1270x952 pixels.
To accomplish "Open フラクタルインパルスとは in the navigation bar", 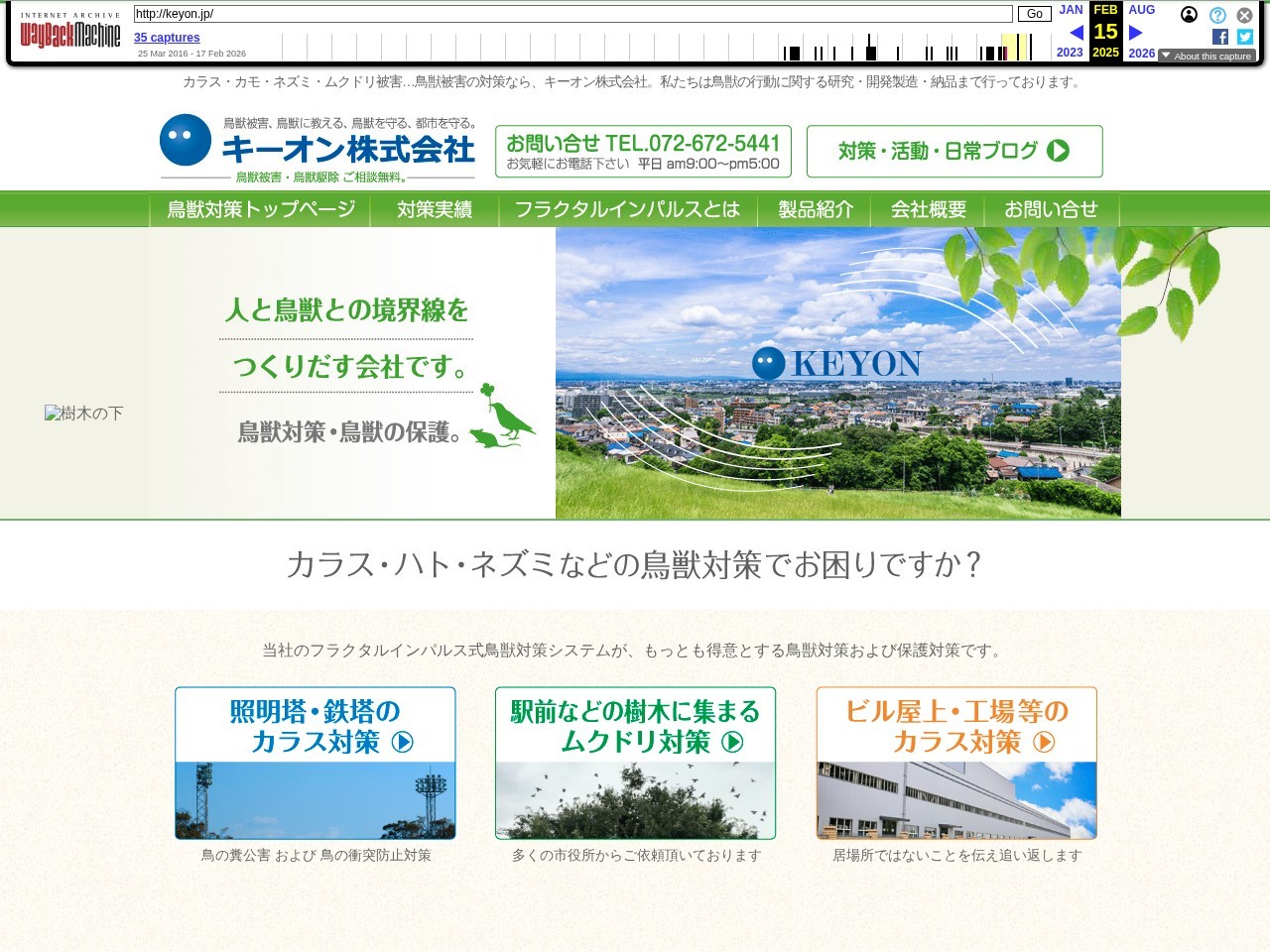I will [x=627, y=209].
